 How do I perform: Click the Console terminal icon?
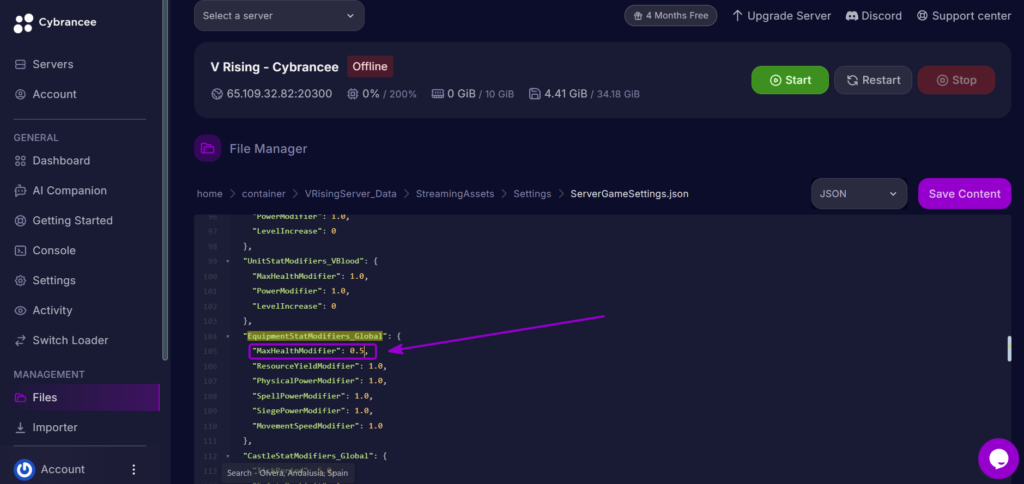[x=20, y=251]
